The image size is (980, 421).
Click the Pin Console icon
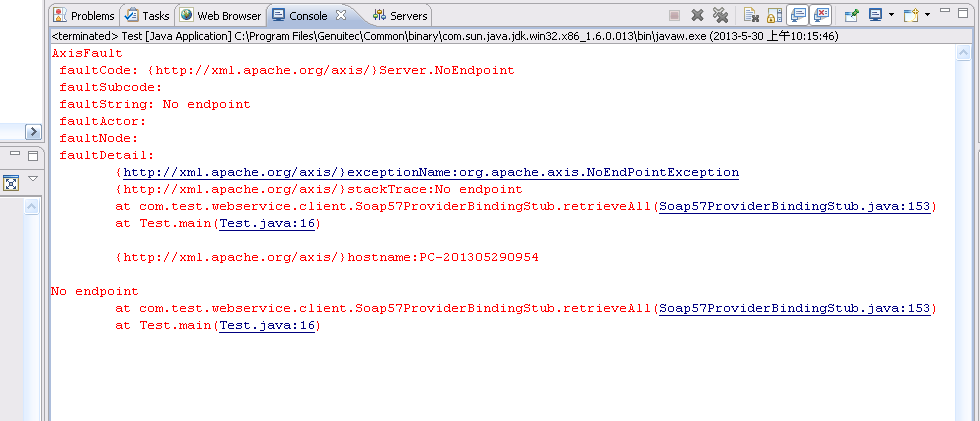click(x=851, y=15)
